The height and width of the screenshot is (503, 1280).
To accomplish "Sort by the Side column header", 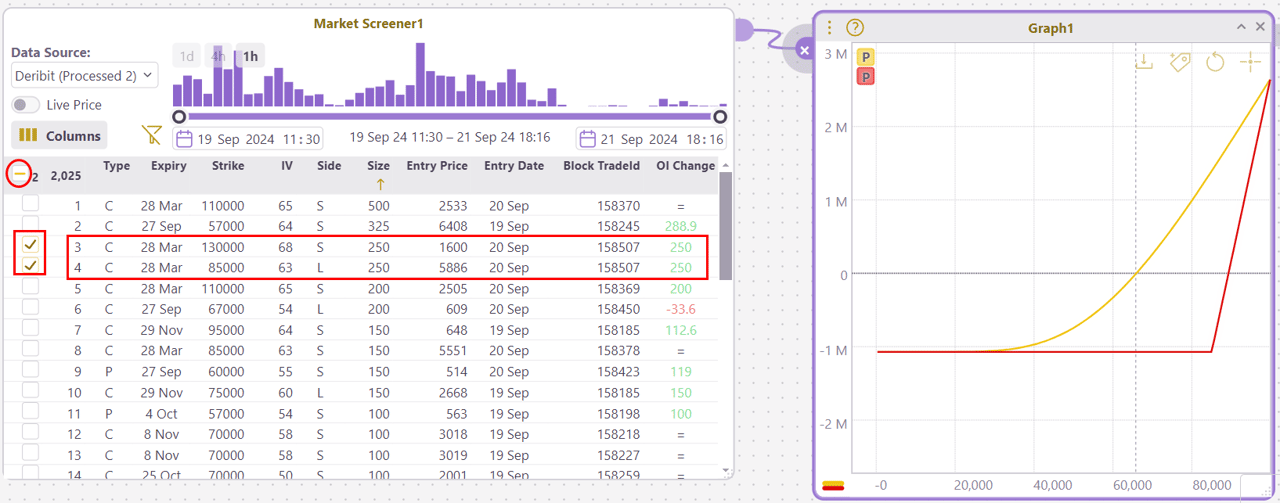I will click(329, 166).
